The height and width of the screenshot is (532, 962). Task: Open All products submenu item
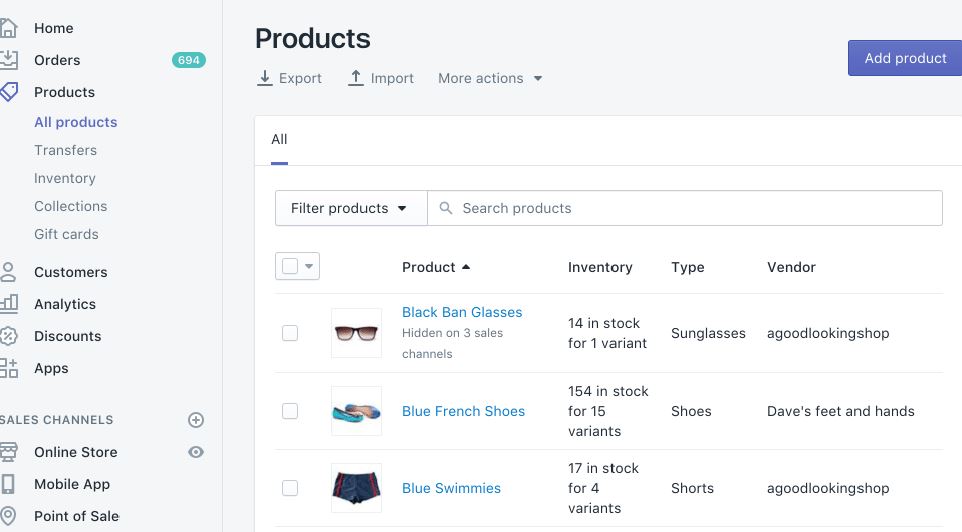[75, 122]
